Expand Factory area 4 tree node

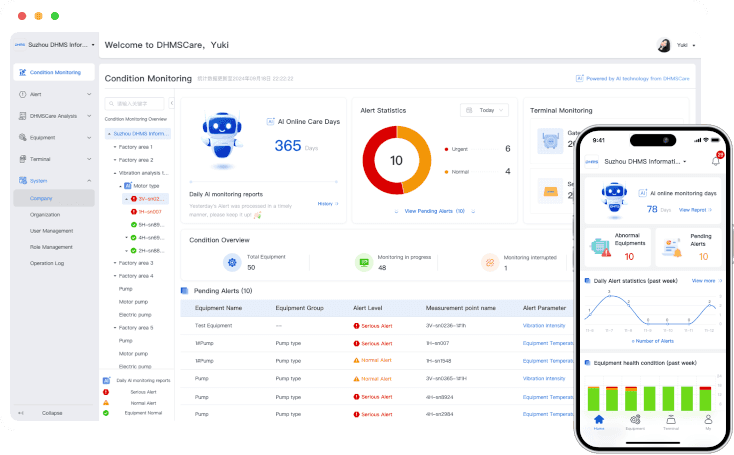point(115,276)
